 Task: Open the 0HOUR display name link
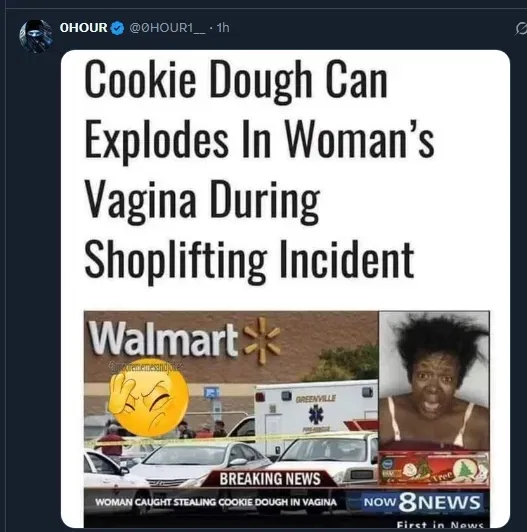click(83, 27)
